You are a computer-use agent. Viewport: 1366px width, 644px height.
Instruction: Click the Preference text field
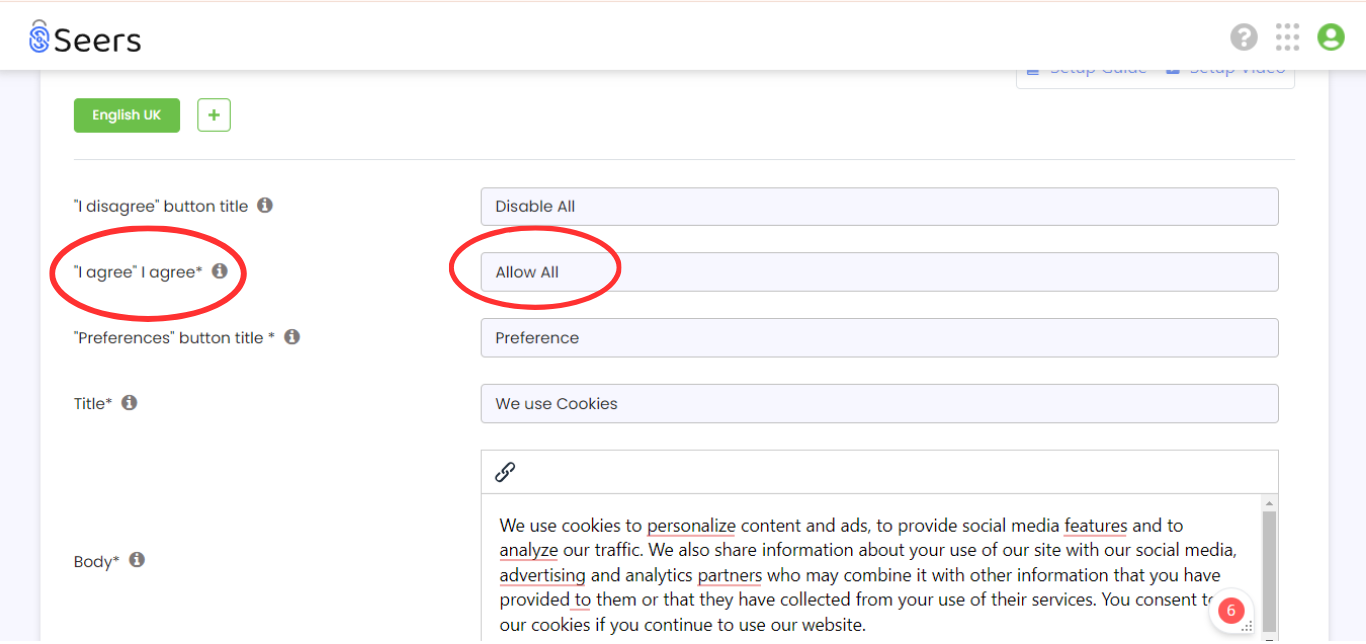click(x=879, y=338)
